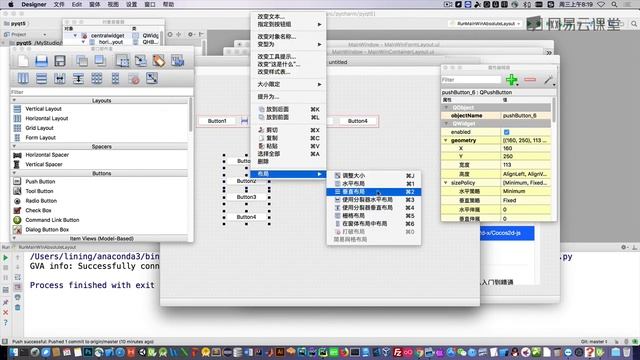640x360 pixels.
Task: Toggle the enabled property checkbox
Action: [x=507, y=132]
